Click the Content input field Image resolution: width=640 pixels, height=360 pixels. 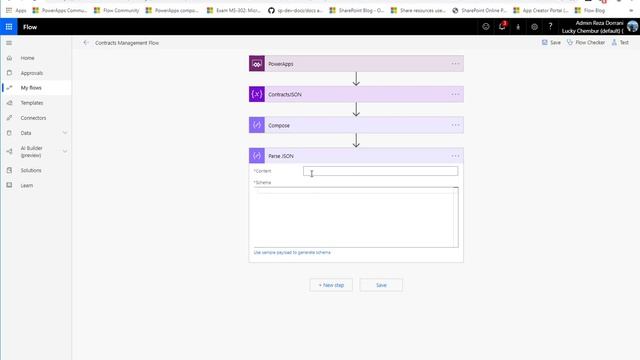[380, 171]
